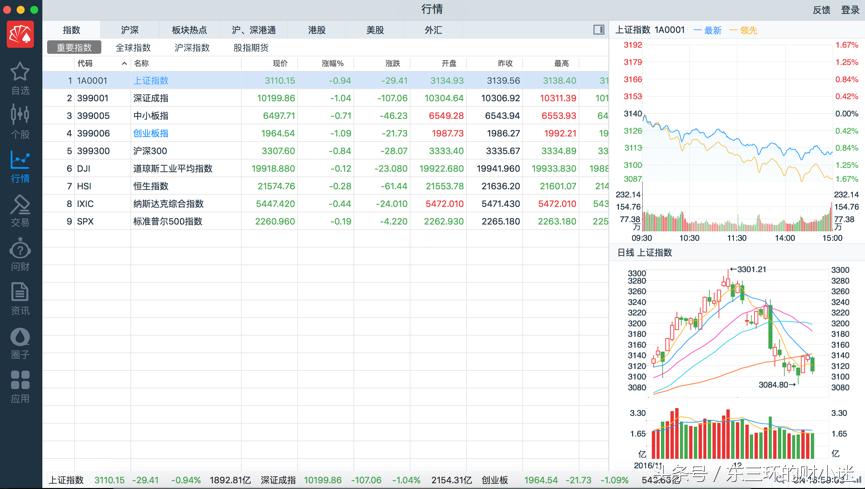Click the HSI current price 21574.76
Screen dimensions: 865x489
click(x=276, y=187)
